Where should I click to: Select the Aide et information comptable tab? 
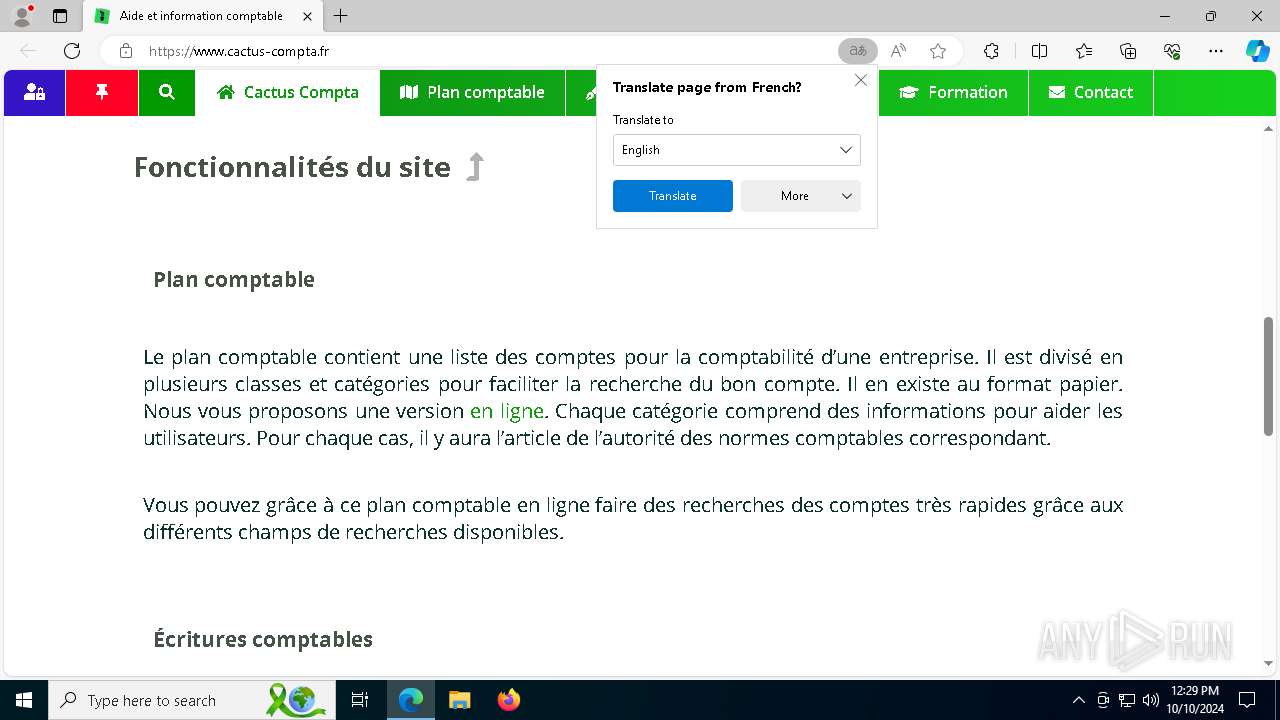click(x=202, y=16)
